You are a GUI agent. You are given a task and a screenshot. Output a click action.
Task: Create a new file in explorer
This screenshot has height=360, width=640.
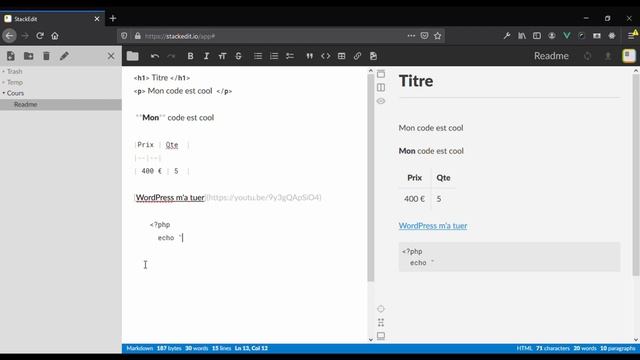11,56
